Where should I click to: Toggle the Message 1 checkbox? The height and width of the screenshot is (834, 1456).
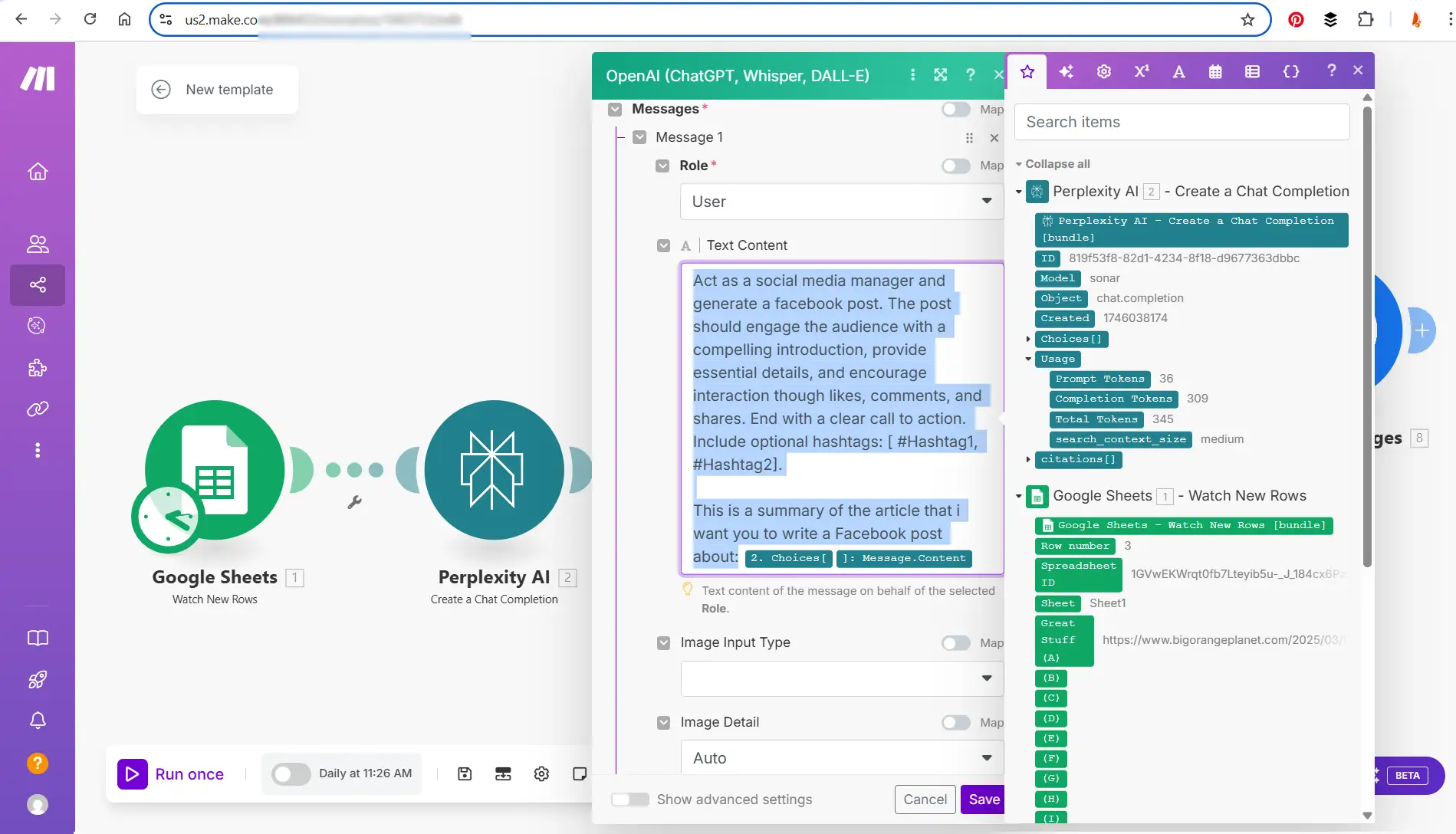[x=639, y=138]
